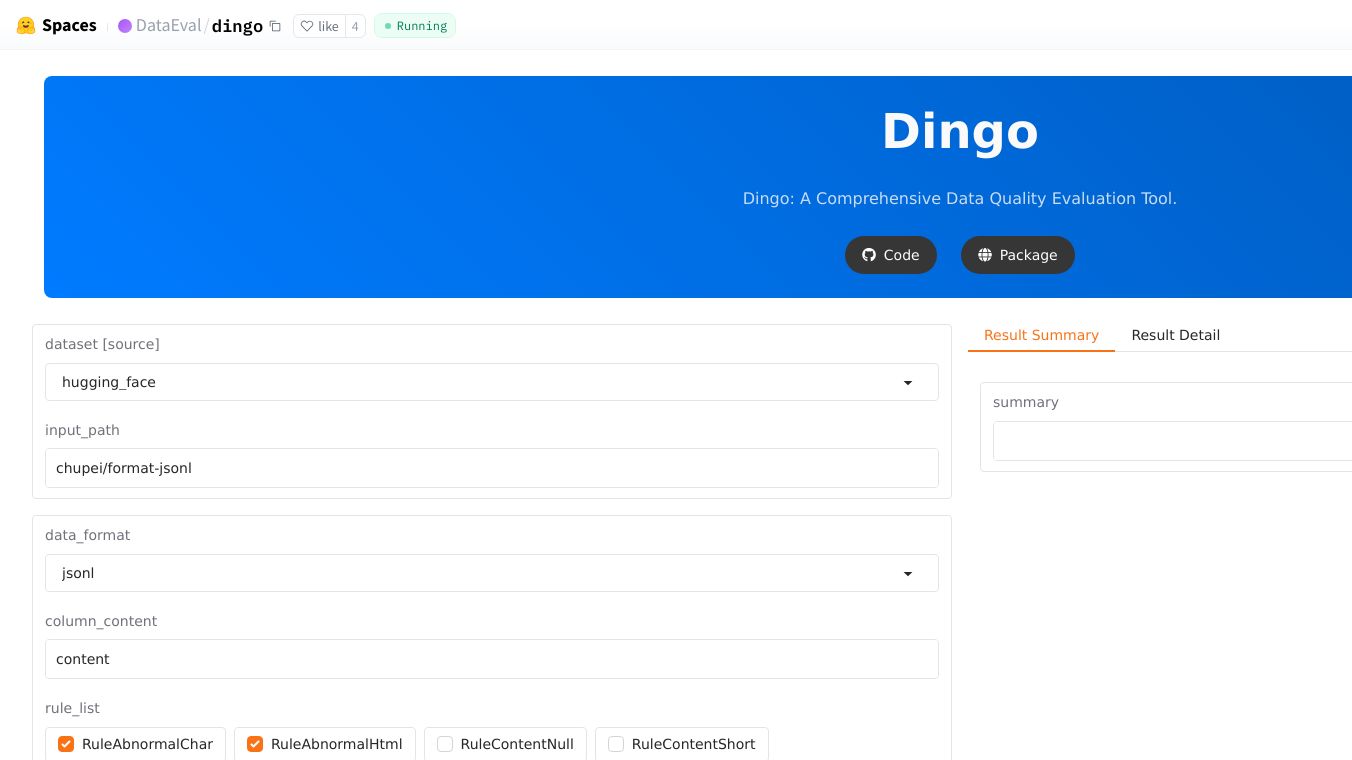Switch to the Result Summary tab
The height and width of the screenshot is (760, 1352).
tap(1041, 335)
